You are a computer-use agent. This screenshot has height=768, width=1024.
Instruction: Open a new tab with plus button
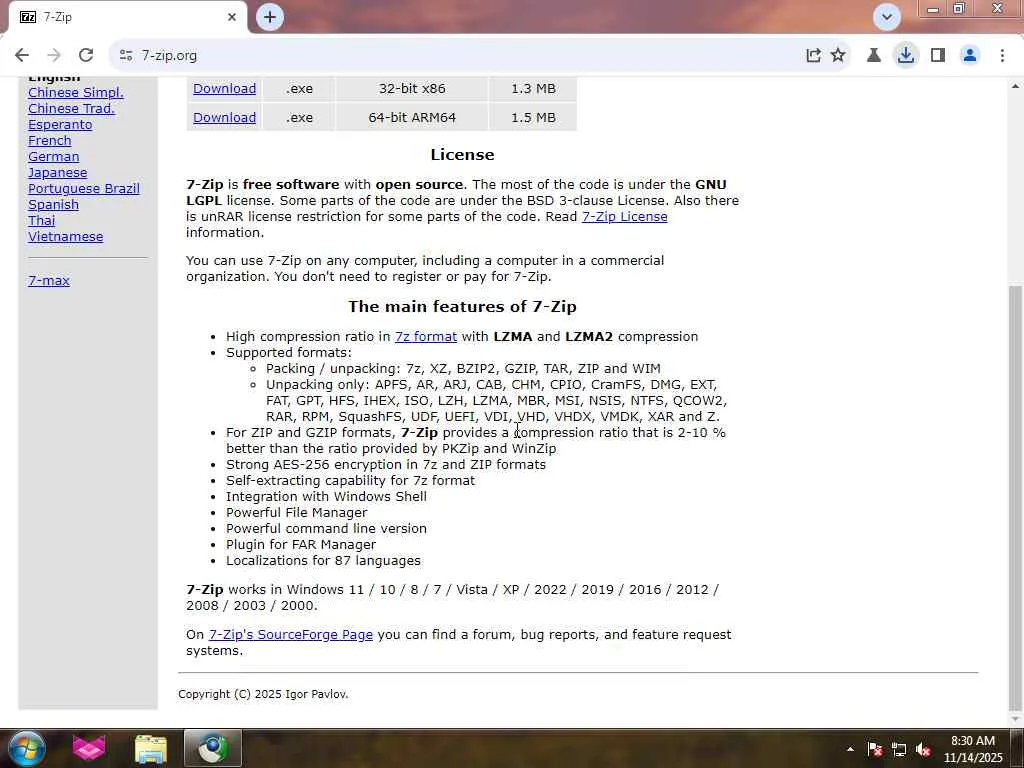270,17
